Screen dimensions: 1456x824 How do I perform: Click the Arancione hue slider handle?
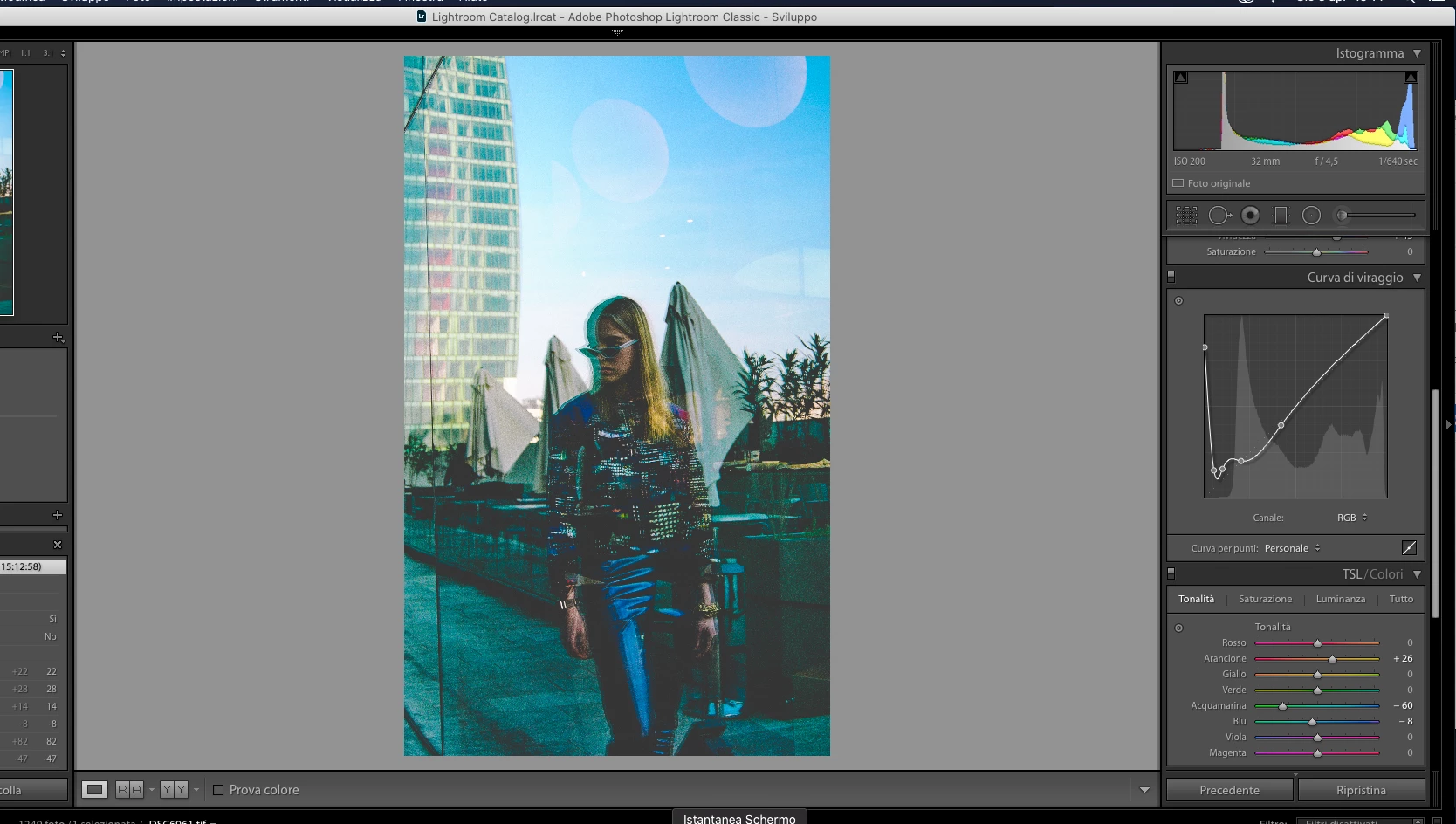[x=1332, y=659]
